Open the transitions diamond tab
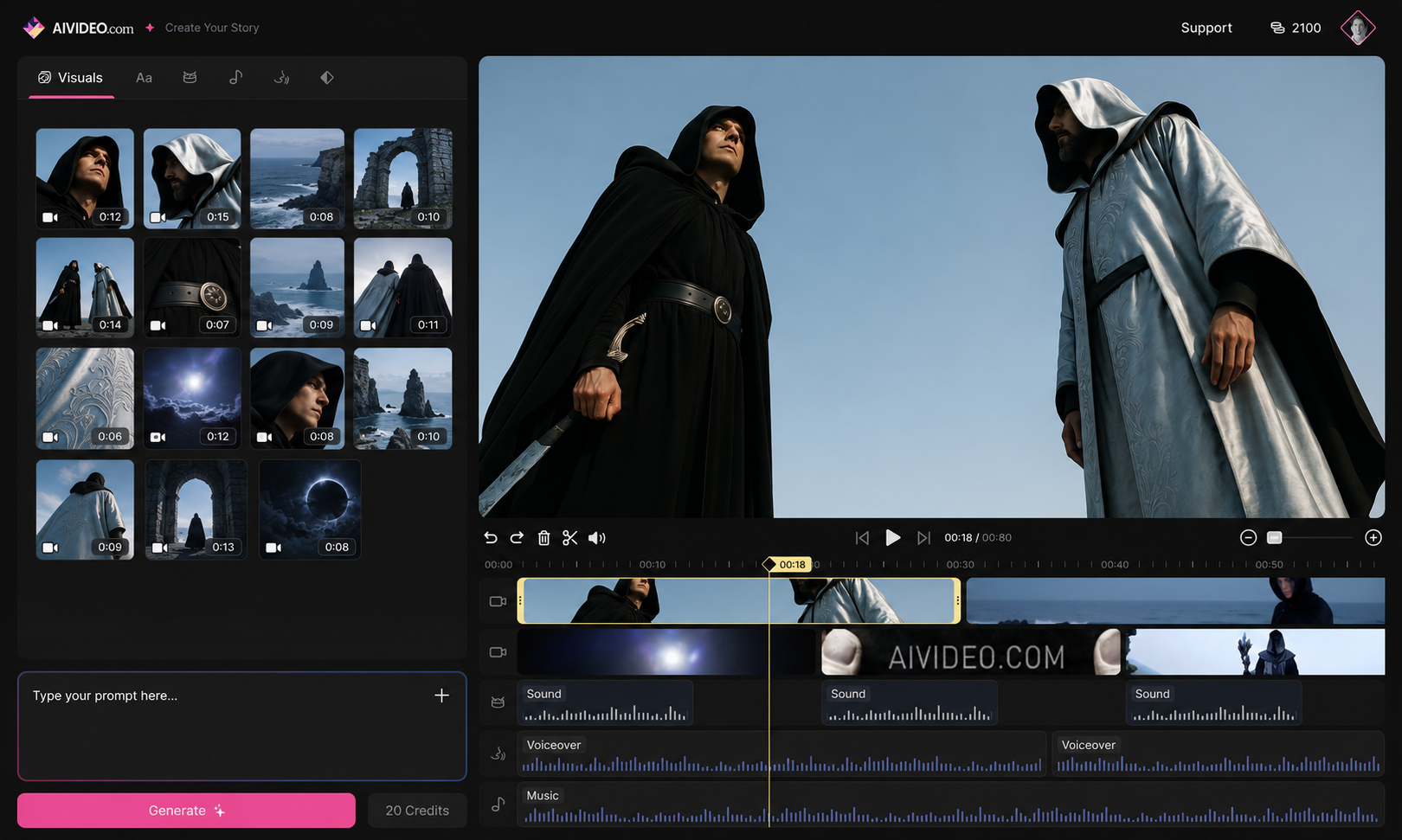The width and height of the screenshot is (1402, 840). pyautogui.click(x=326, y=78)
